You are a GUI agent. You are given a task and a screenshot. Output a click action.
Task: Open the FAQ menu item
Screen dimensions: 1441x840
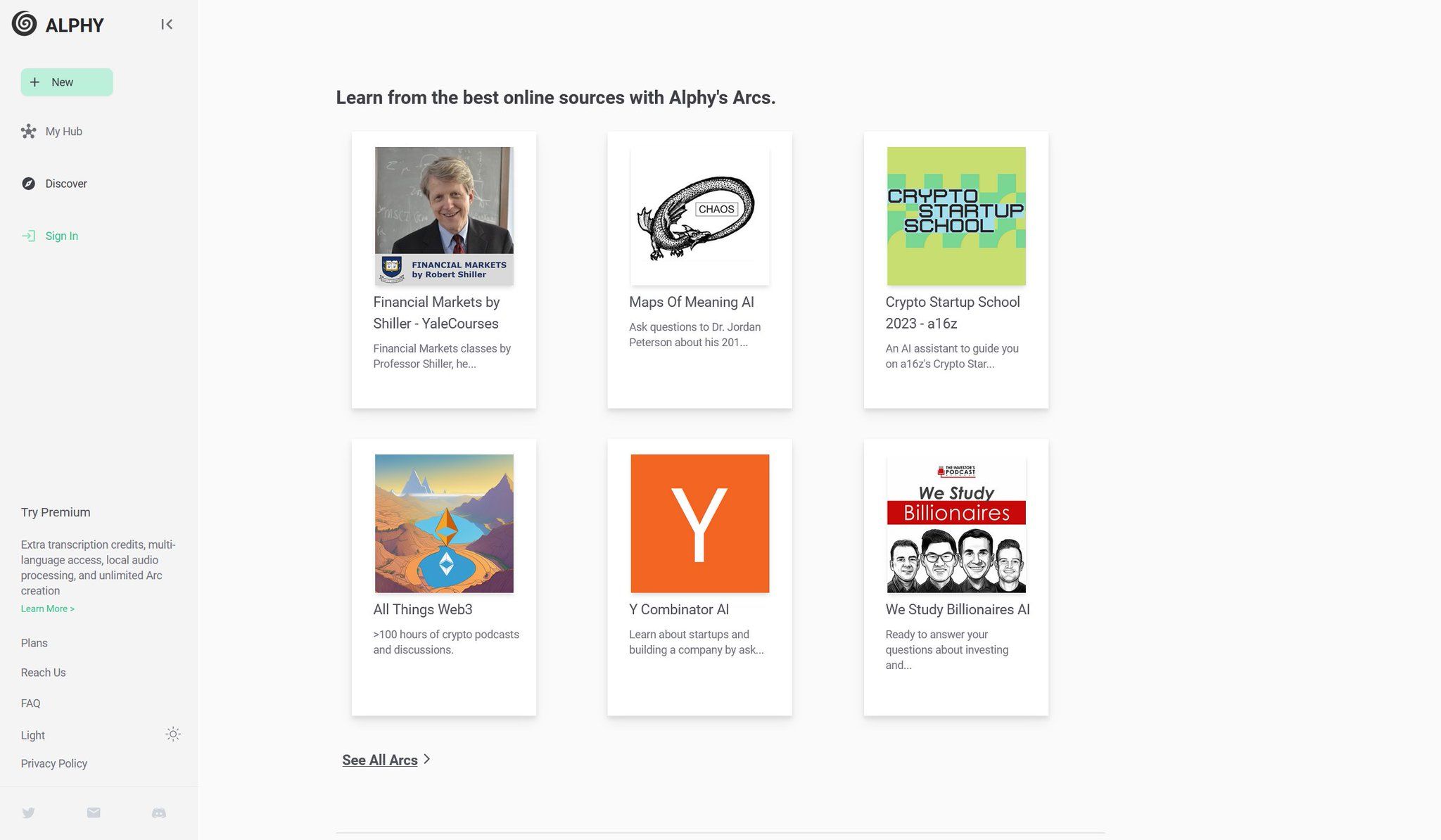(31, 703)
